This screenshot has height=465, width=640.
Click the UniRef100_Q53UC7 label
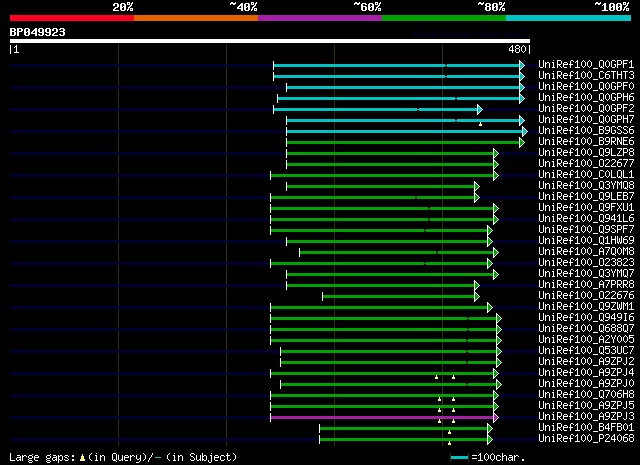click(x=586, y=351)
